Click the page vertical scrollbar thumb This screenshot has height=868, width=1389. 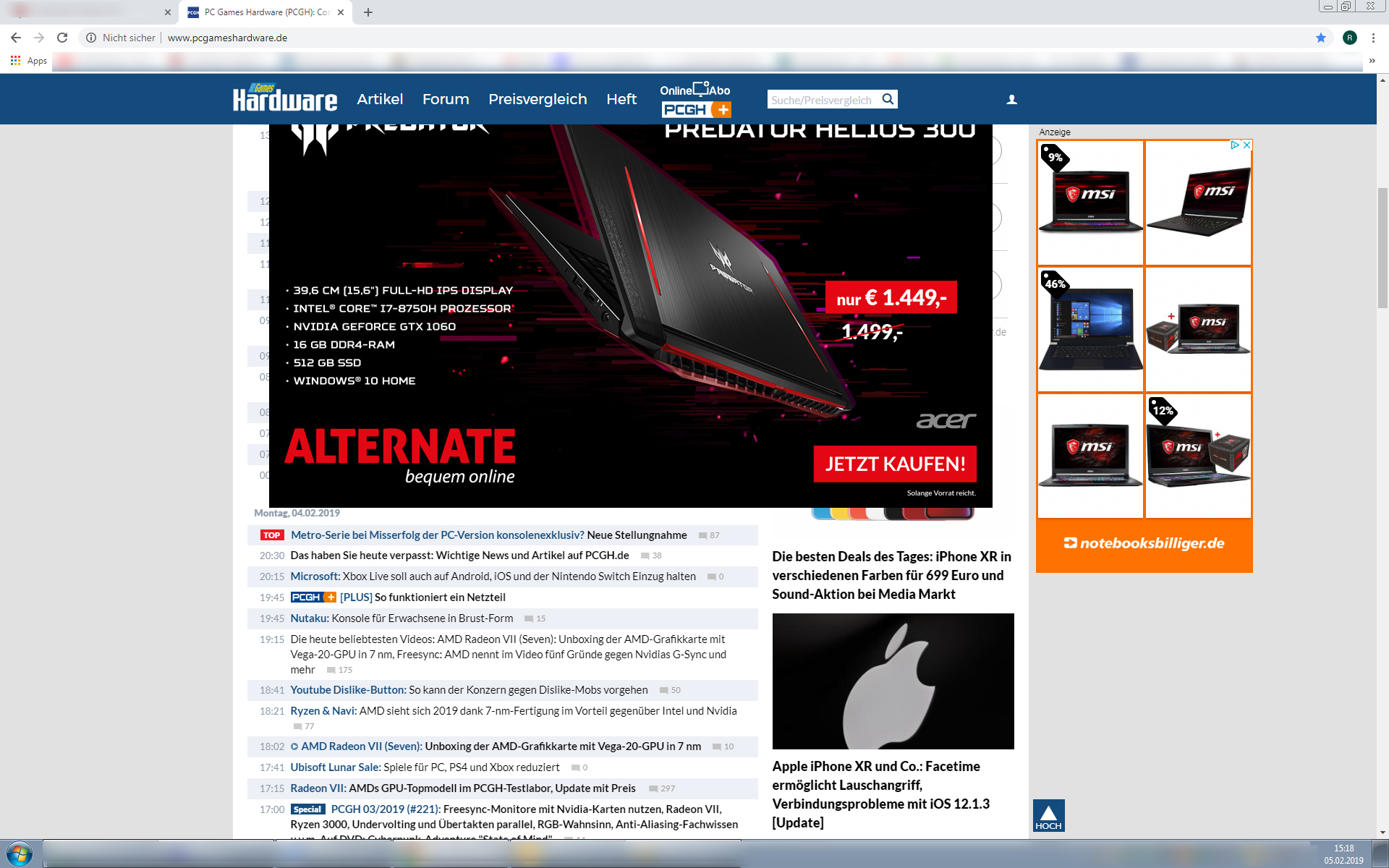pos(1382,247)
